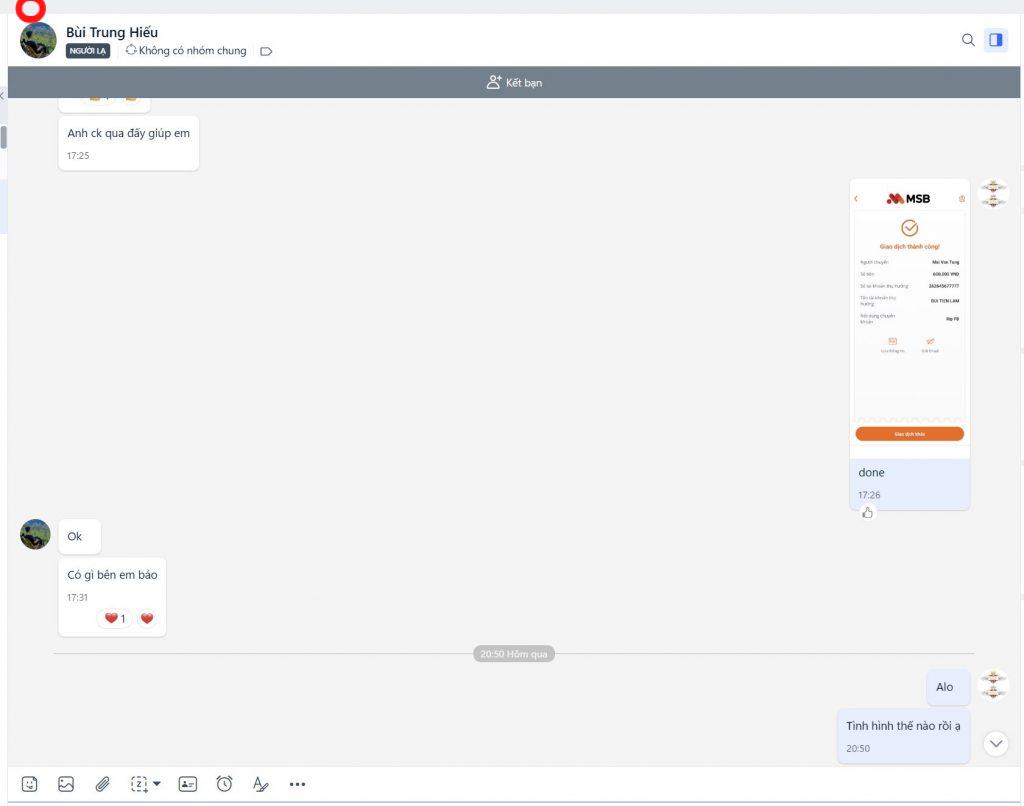
Task: Open the sticker and emoji picker
Action: (30, 784)
